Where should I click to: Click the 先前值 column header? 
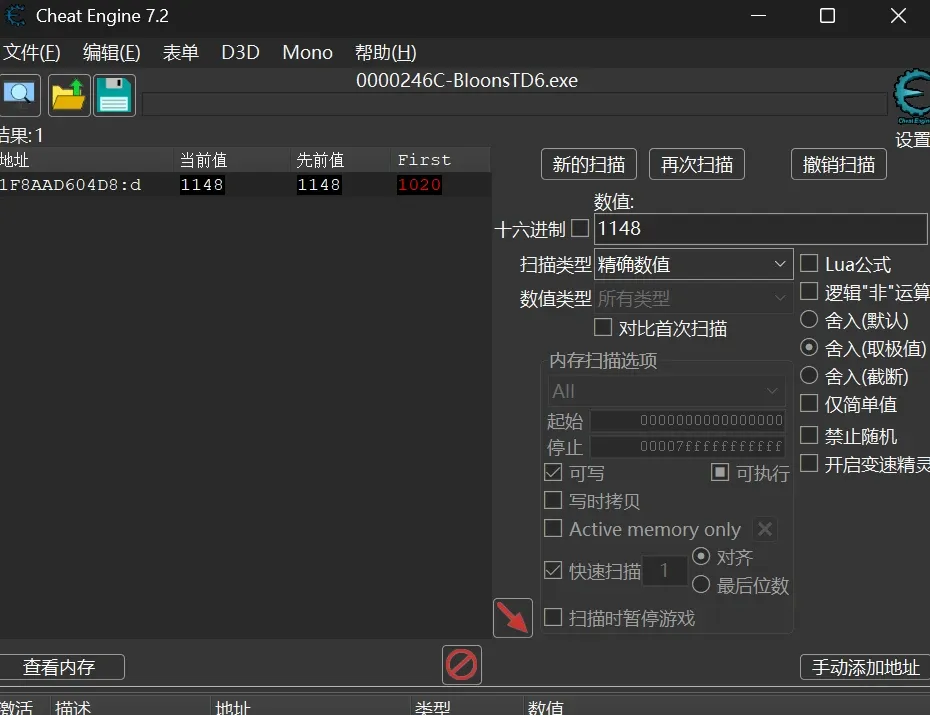click(340, 160)
